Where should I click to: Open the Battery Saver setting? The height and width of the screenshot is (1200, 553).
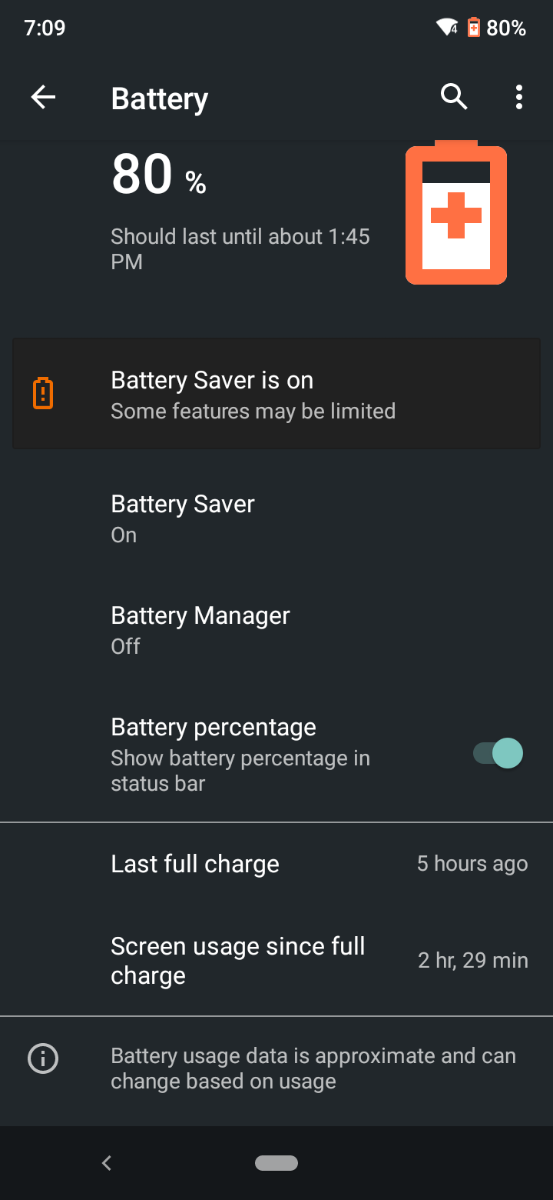(x=276, y=518)
